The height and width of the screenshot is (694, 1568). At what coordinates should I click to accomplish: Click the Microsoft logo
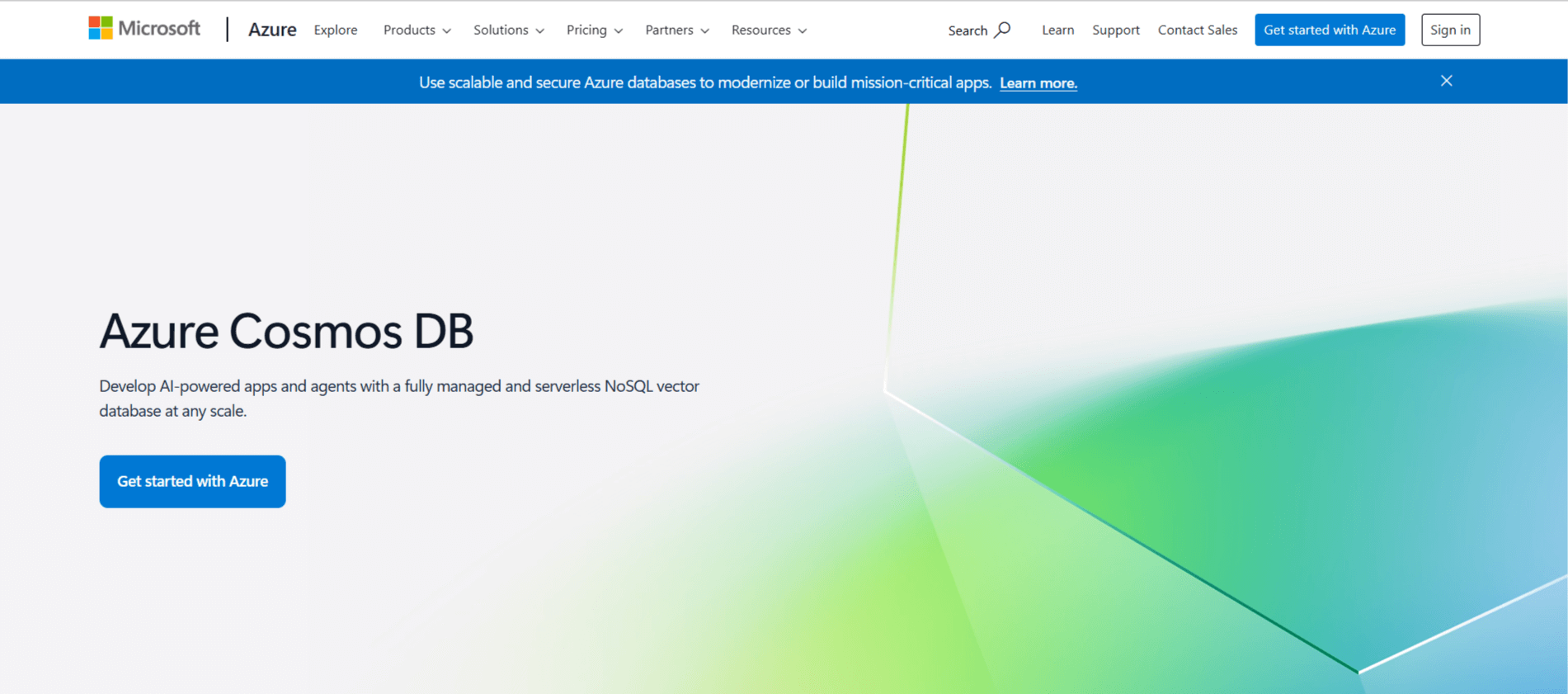point(144,29)
